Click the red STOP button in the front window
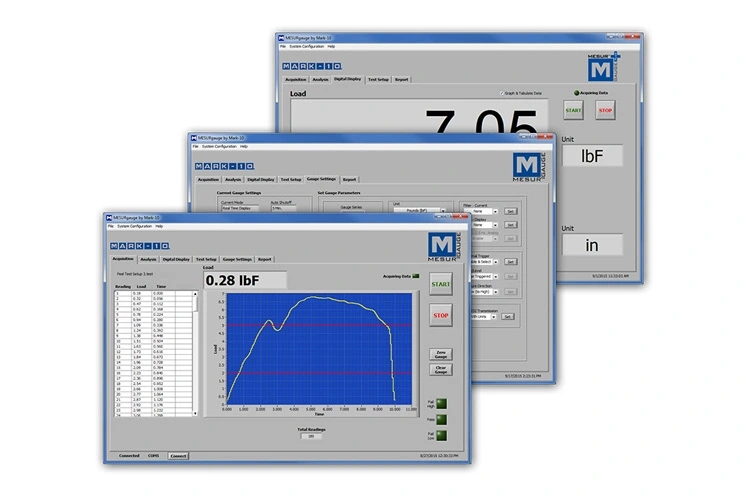The height and width of the screenshot is (500, 750). click(x=441, y=315)
